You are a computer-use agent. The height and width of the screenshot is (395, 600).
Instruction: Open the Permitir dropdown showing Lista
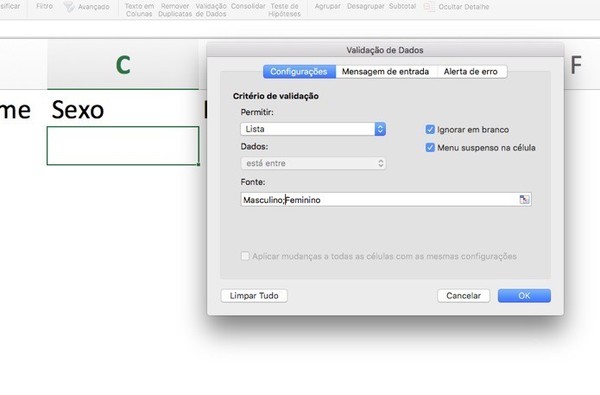[x=313, y=129]
